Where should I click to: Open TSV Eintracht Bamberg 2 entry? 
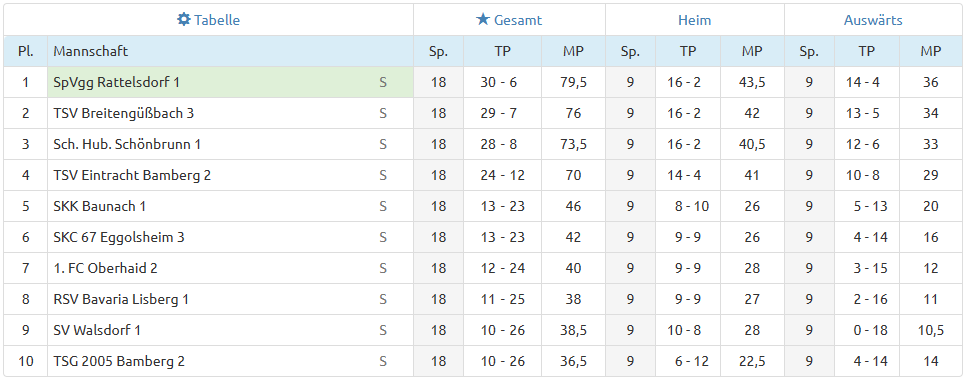[132, 175]
